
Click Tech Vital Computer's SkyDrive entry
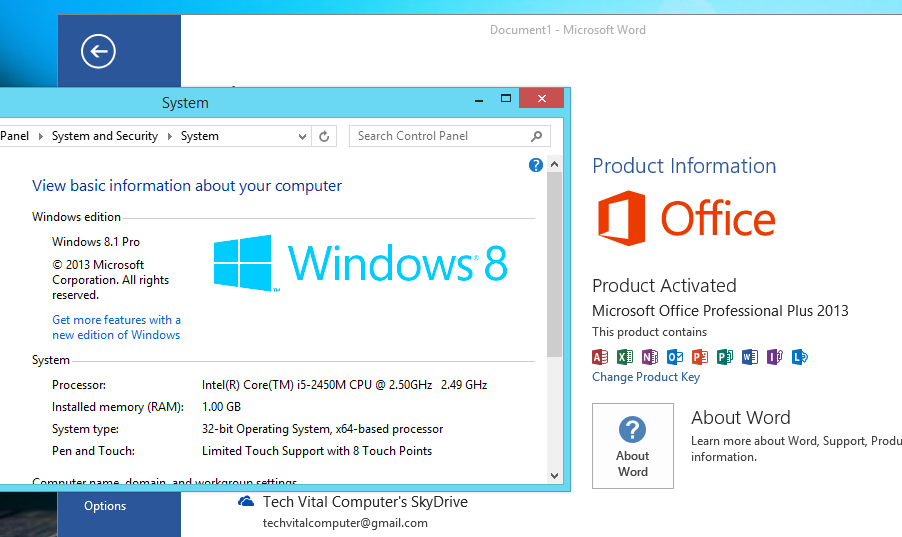pyautogui.click(x=365, y=502)
